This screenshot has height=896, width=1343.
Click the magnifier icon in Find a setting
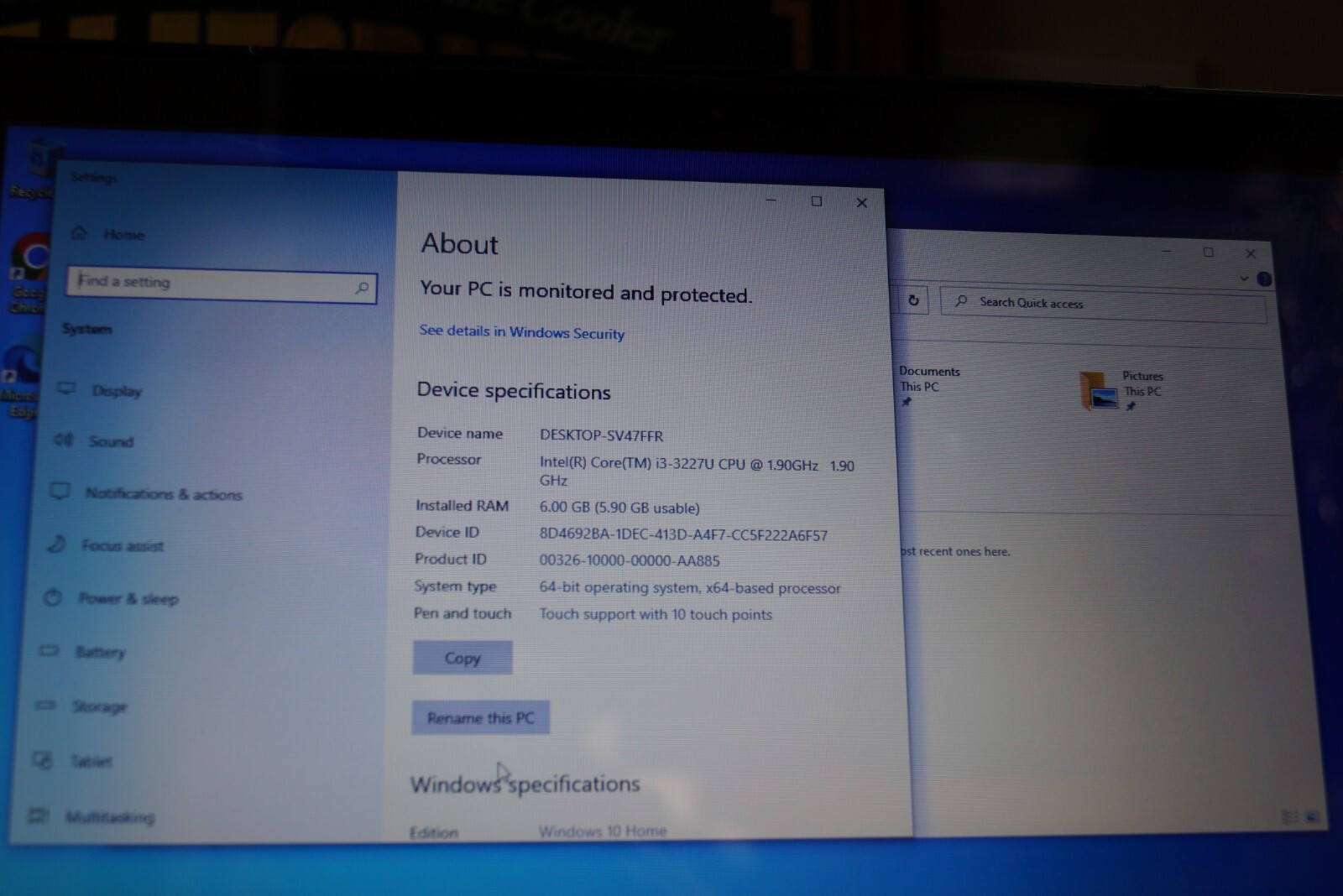click(362, 288)
